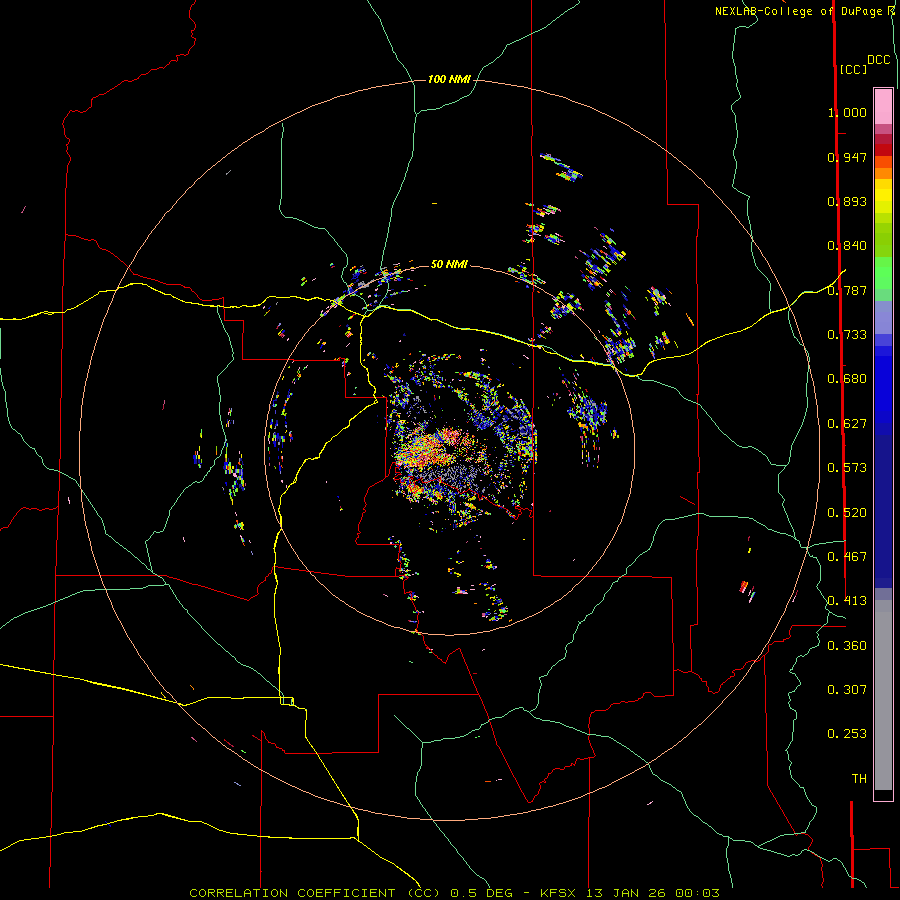Viewport: 900px width, 900px height.
Task: Click the 0.573 legend value
Action: tap(847, 468)
